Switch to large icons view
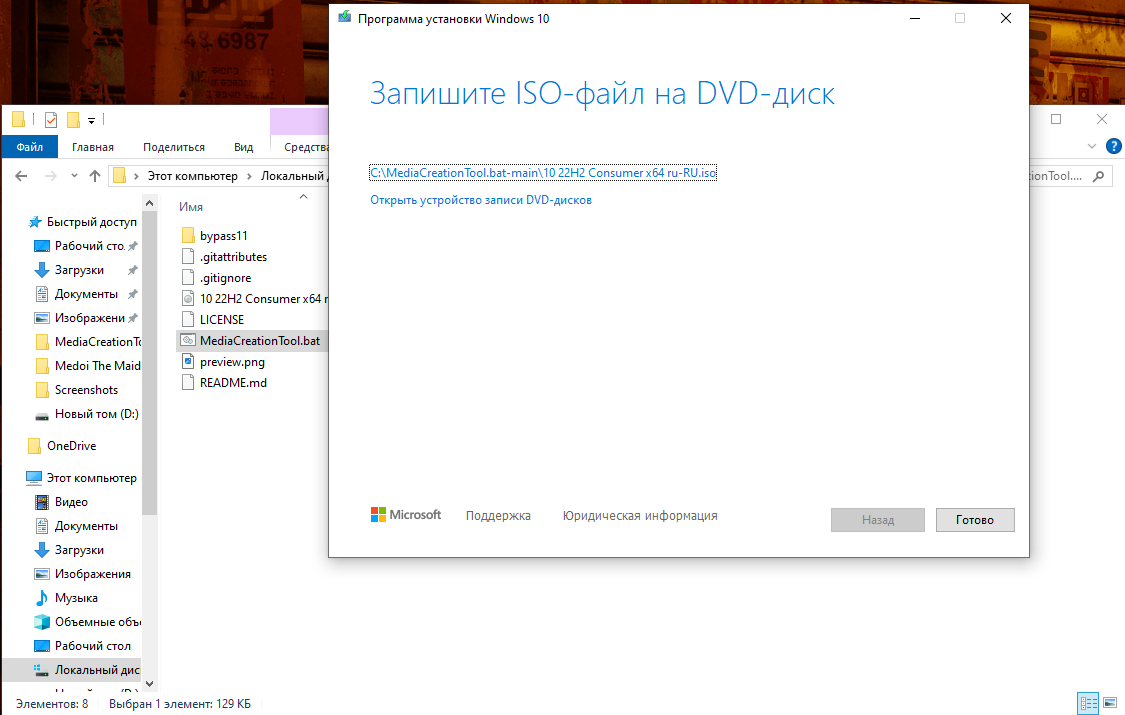 click(1110, 704)
